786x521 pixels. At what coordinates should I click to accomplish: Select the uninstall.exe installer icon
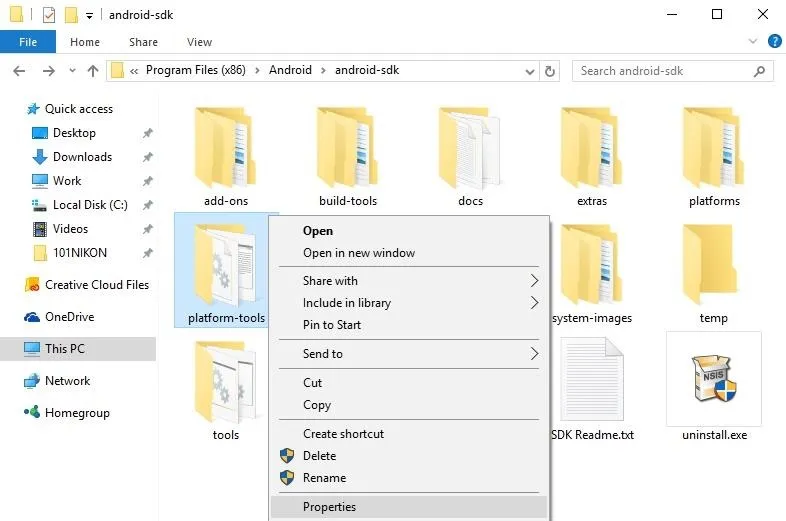coord(714,380)
